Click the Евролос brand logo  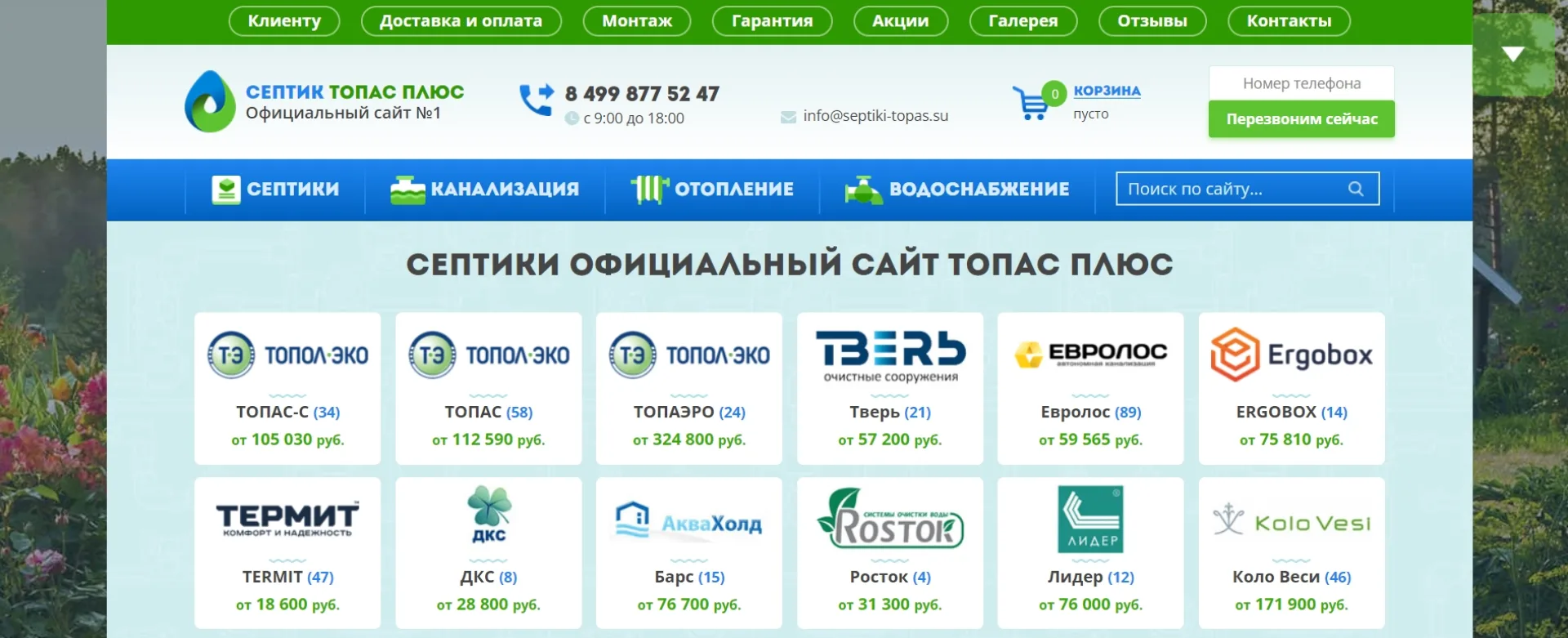[x=1090, y=355]
